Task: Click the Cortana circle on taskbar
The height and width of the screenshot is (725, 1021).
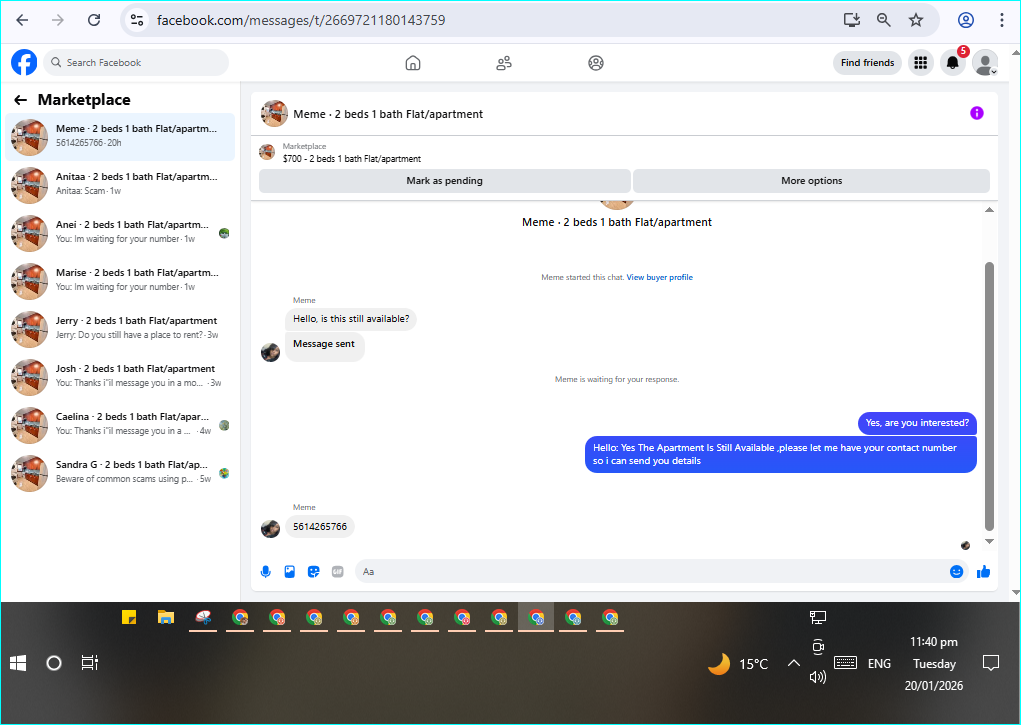Action: [x=54, y=663]
